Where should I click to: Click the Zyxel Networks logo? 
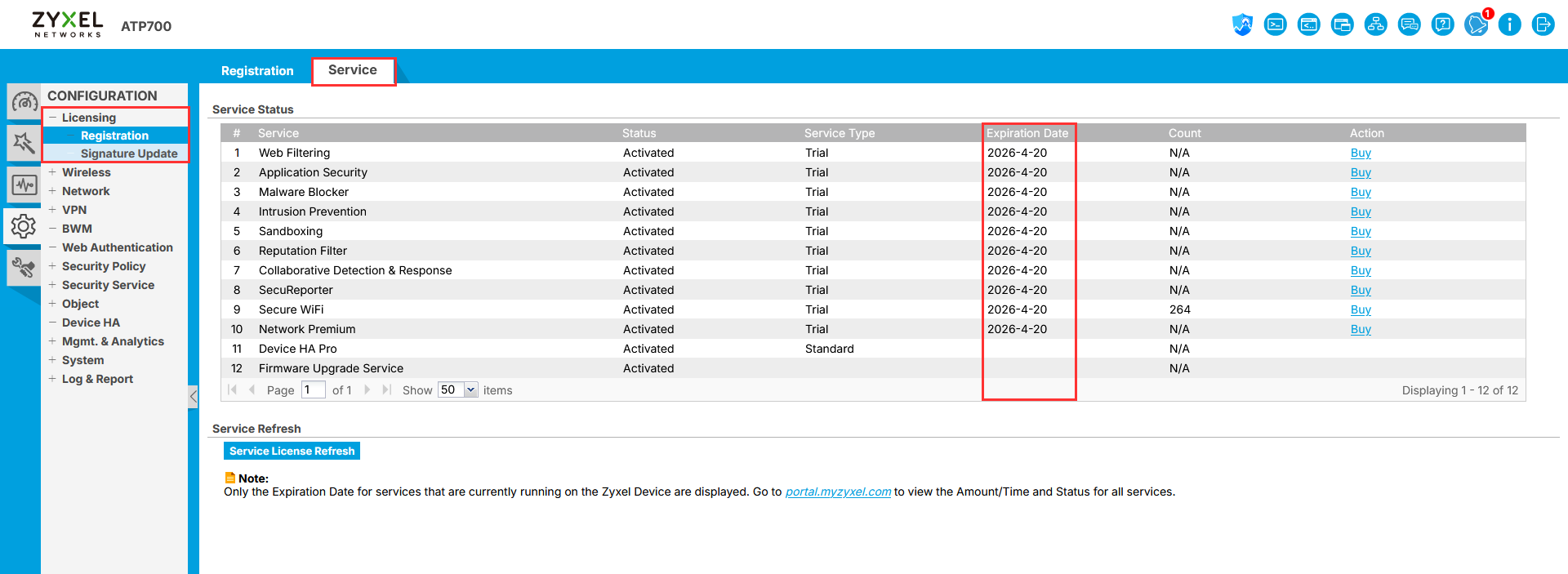[68, 24]
